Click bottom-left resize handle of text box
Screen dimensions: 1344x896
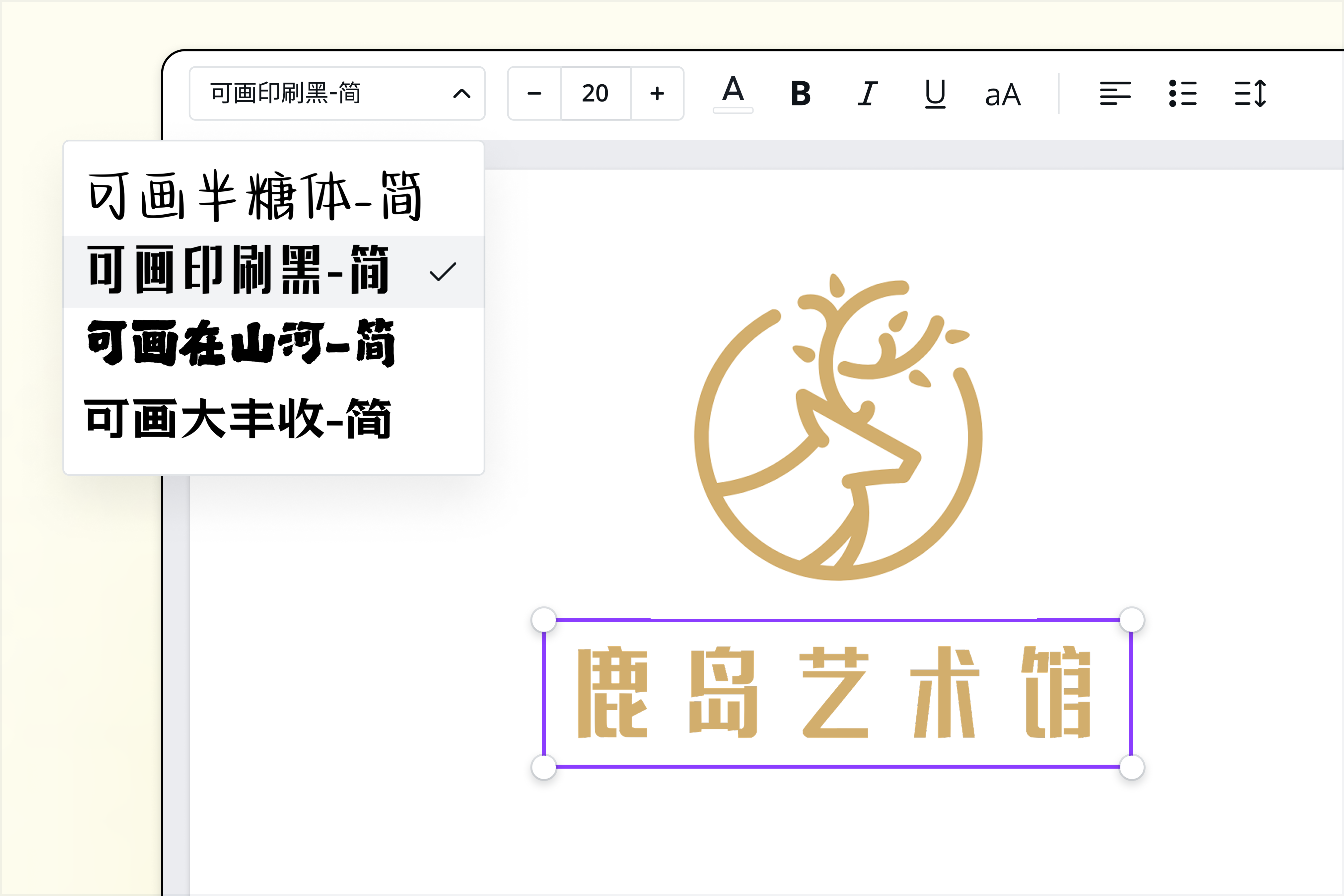(x=543, y=767)
